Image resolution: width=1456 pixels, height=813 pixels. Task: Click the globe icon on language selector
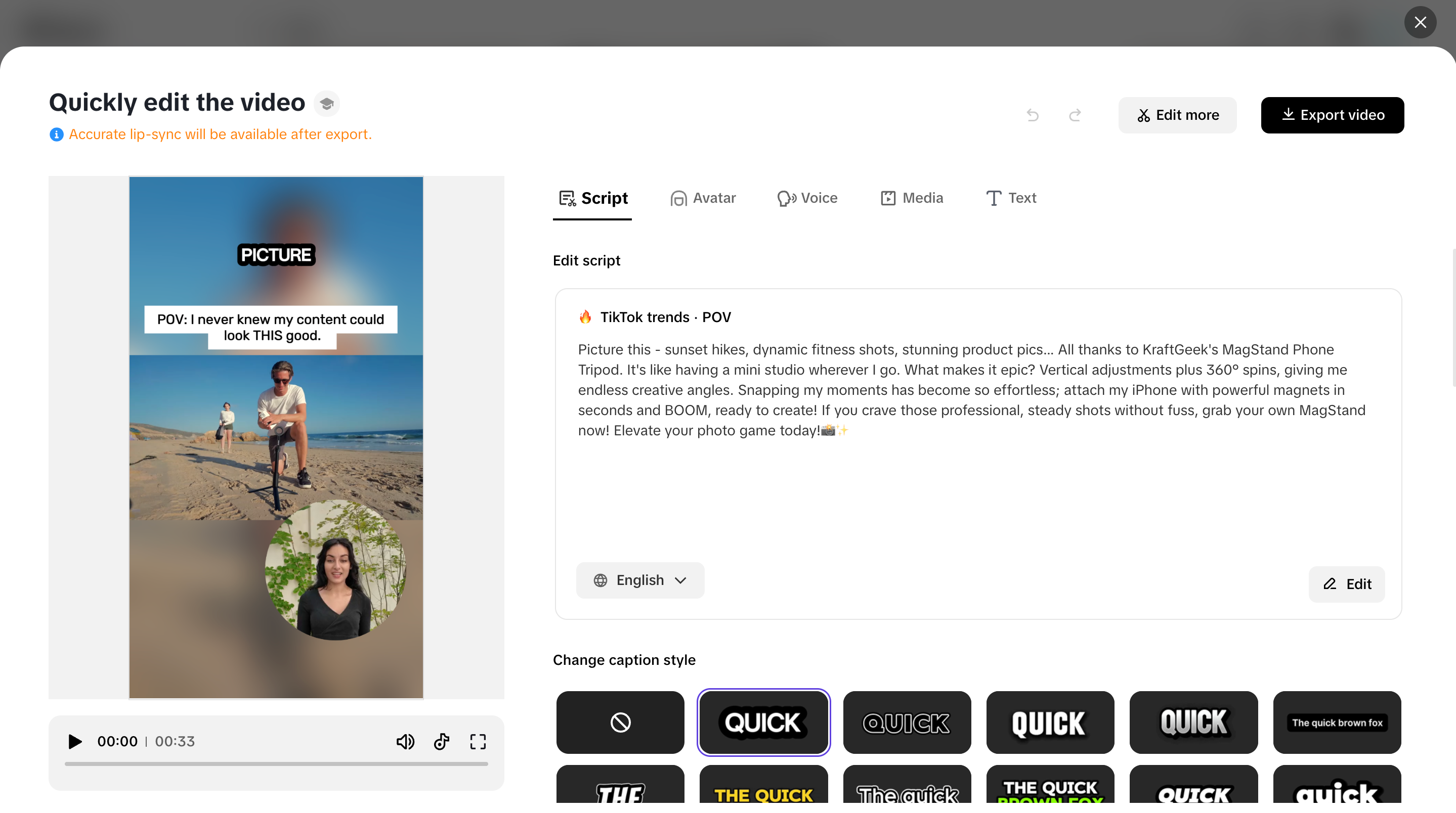pyautogui.click(x=601, y=580)
